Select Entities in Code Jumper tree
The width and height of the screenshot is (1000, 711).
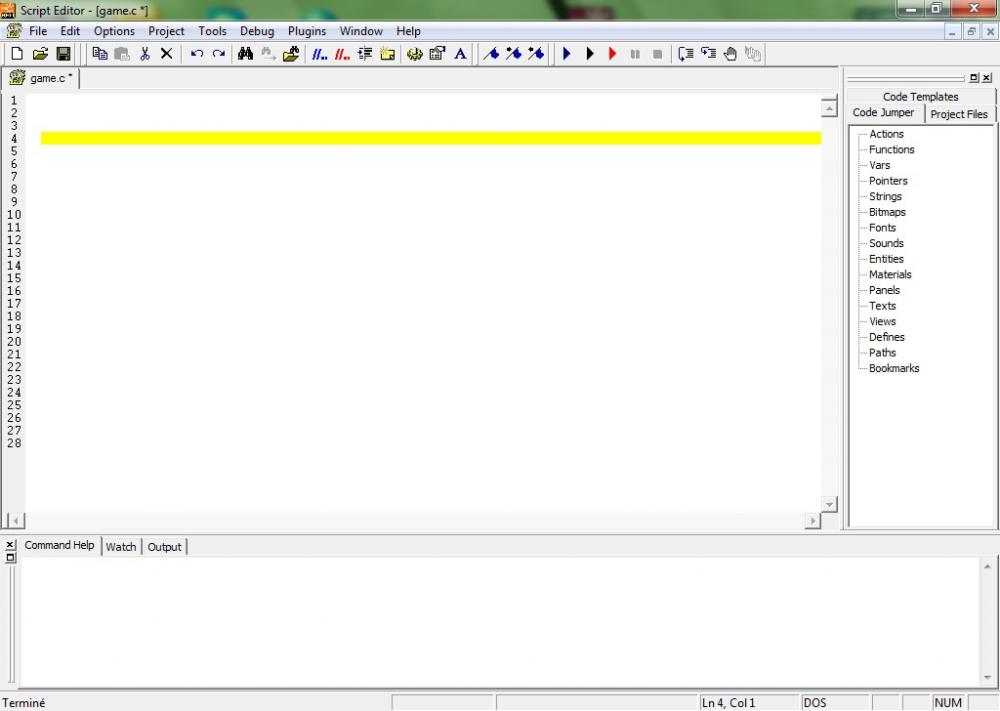pos(886,259)
